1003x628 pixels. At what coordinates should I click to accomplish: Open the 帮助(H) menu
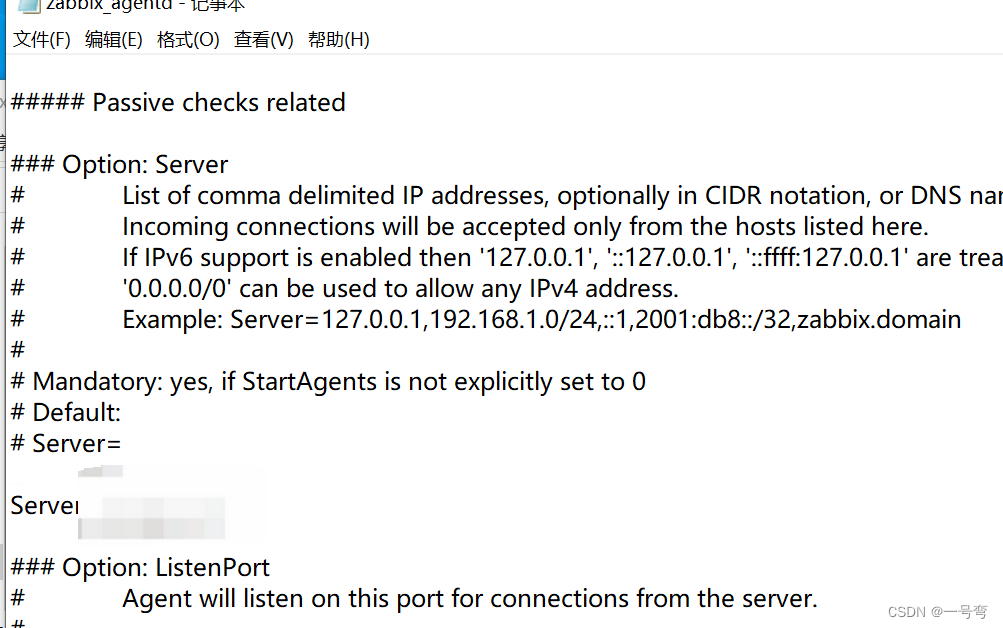tap(338, 40)
